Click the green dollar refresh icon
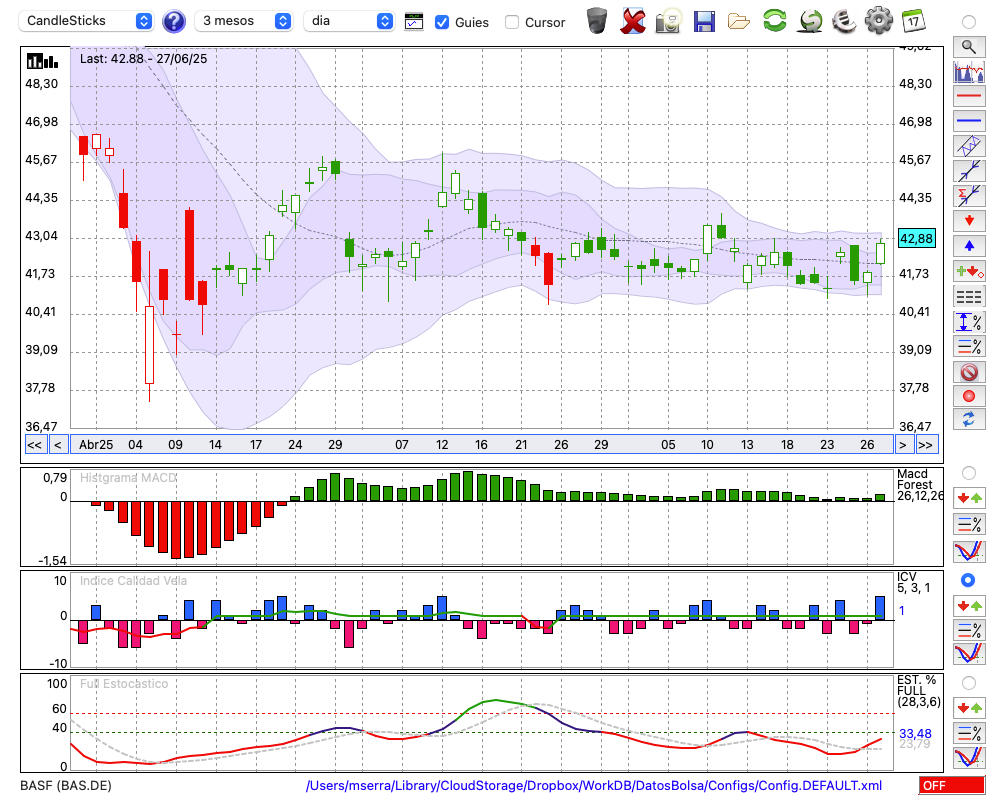 pyautogui.click(x=810, y=21)
